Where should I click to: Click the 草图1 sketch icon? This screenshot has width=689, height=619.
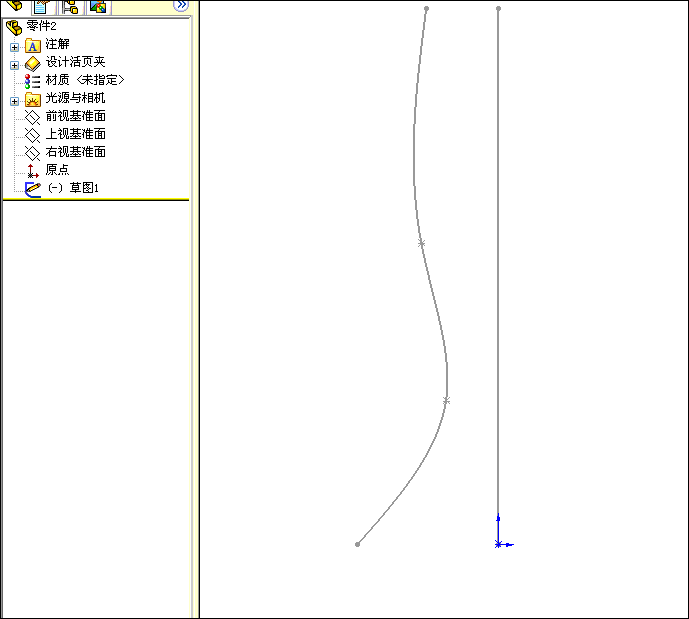tap(33, 189)
